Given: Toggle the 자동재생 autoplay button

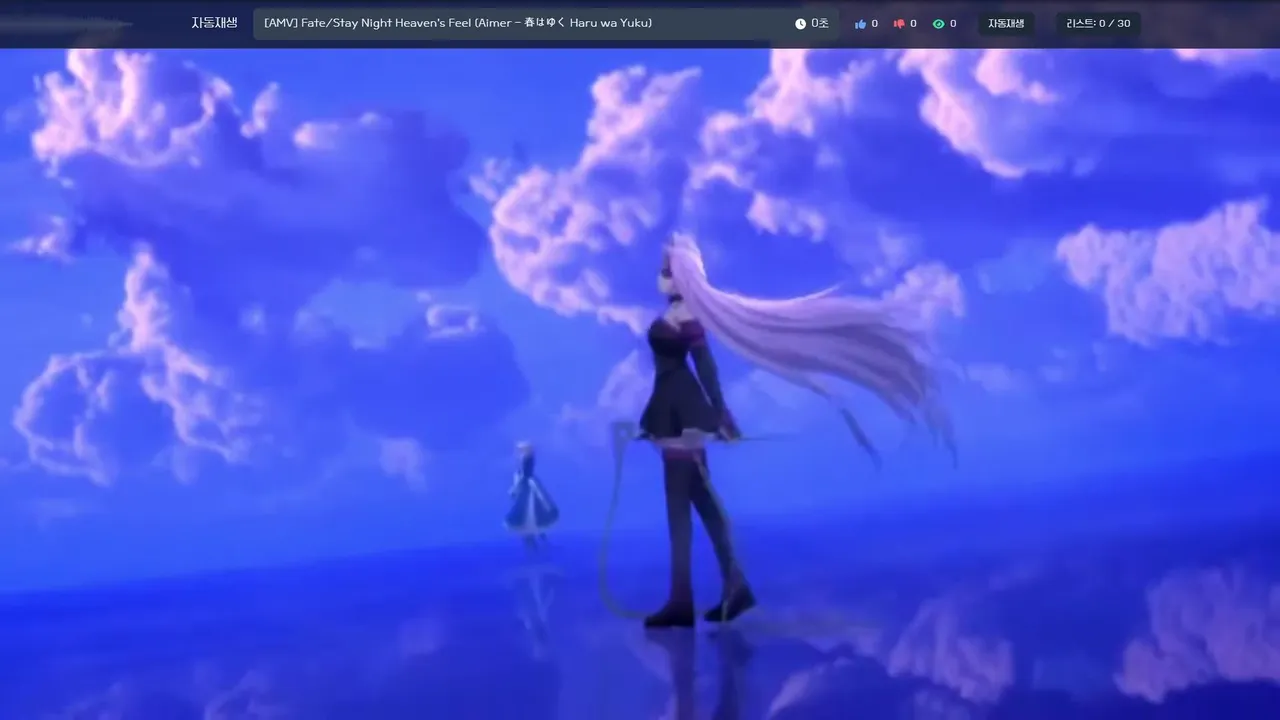Looking at the screenshot, I should 1006,24.
